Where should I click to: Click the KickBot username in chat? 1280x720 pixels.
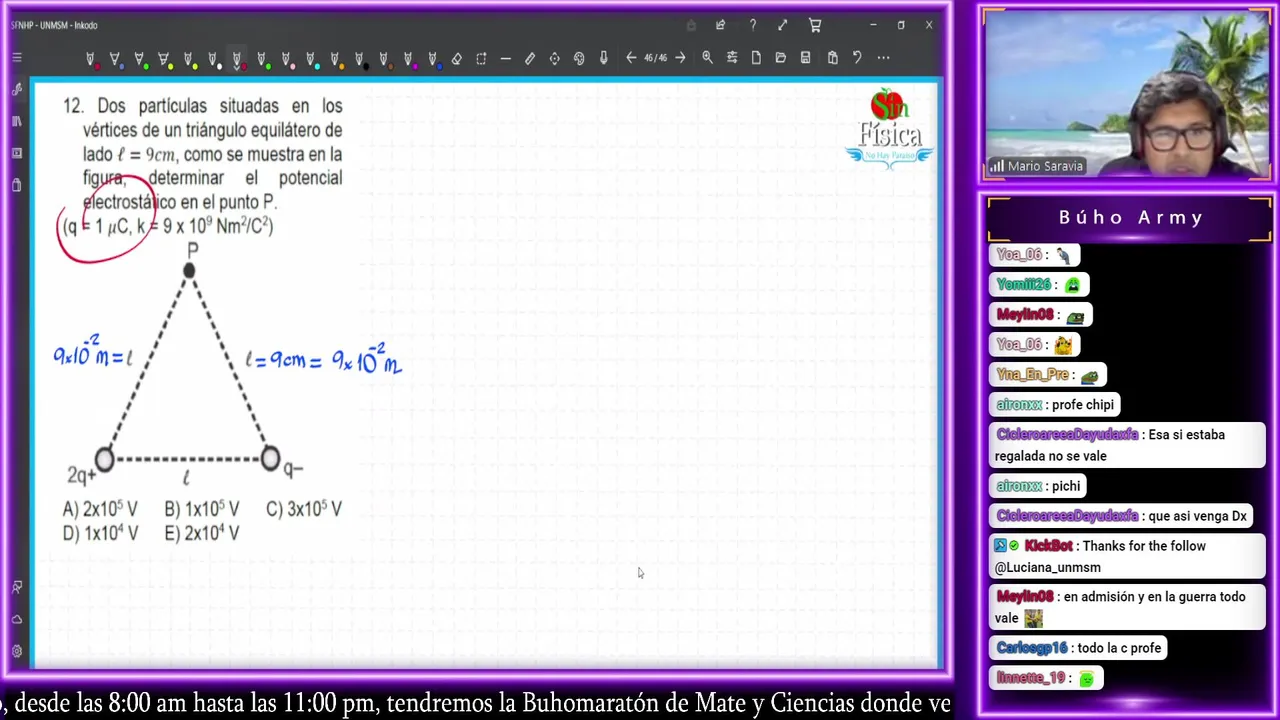click(x=1048, y=546)
